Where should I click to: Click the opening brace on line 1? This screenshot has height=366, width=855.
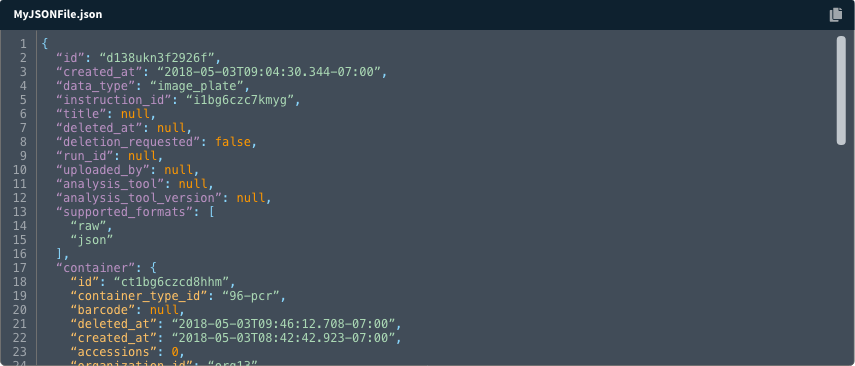coord(45,44)
